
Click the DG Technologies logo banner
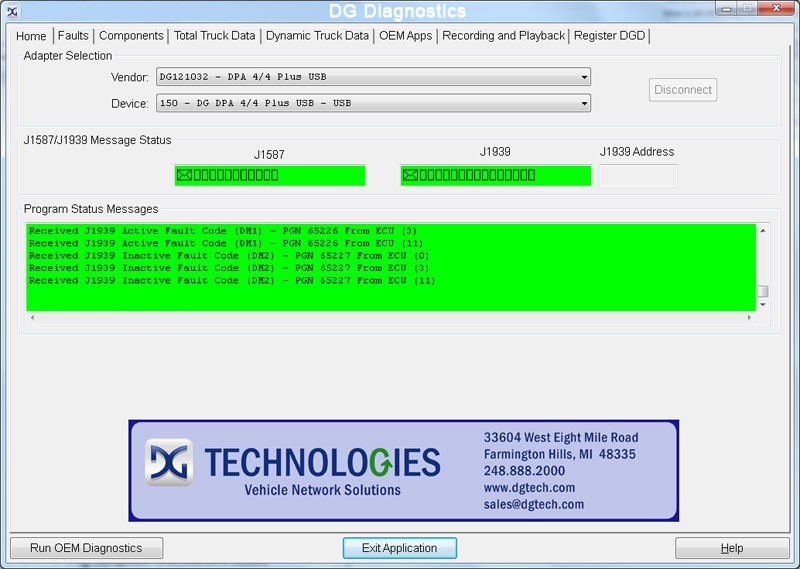click(x=404, y=471)
